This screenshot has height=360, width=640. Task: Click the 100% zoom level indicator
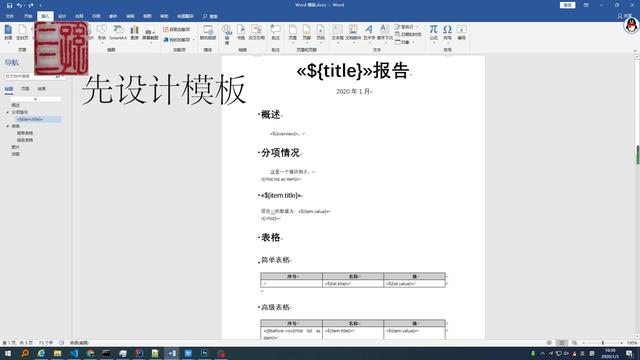[x=631, y=343]
